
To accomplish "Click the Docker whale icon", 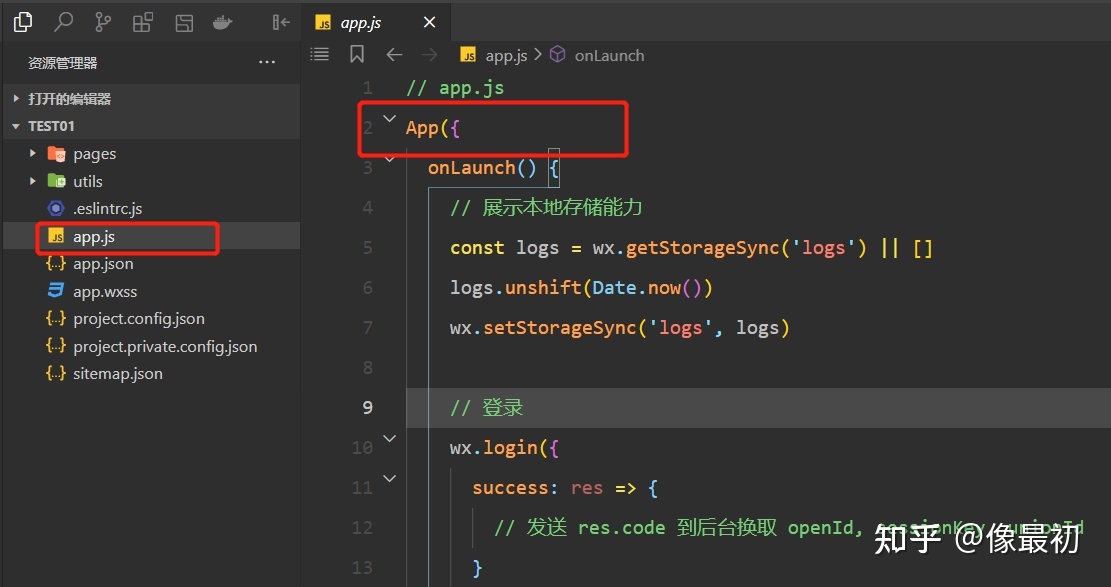I will (225, 22).
